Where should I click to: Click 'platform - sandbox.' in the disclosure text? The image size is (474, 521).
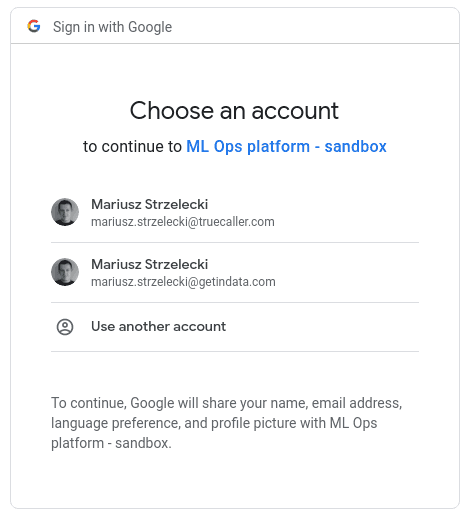[111, 443]
